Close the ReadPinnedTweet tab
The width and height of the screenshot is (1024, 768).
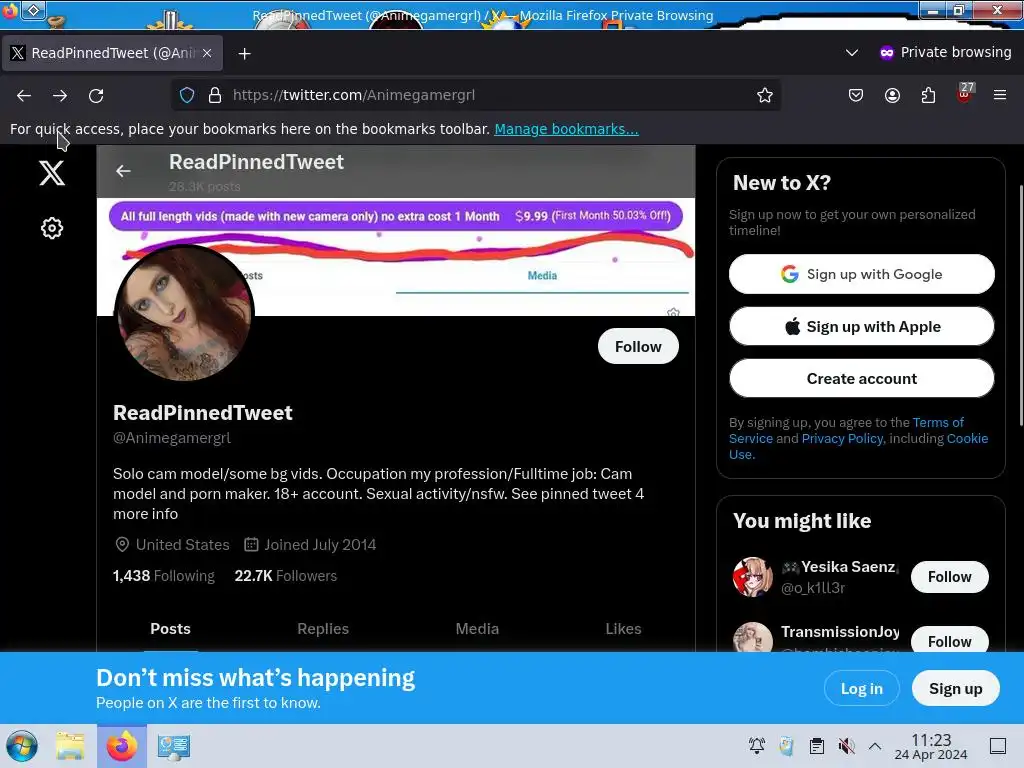pyautogui.click(x=207, y=53)
